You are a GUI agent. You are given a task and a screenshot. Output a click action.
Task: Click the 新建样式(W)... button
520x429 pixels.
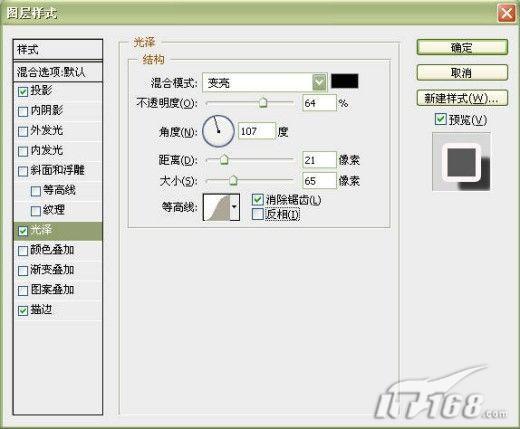462,98
